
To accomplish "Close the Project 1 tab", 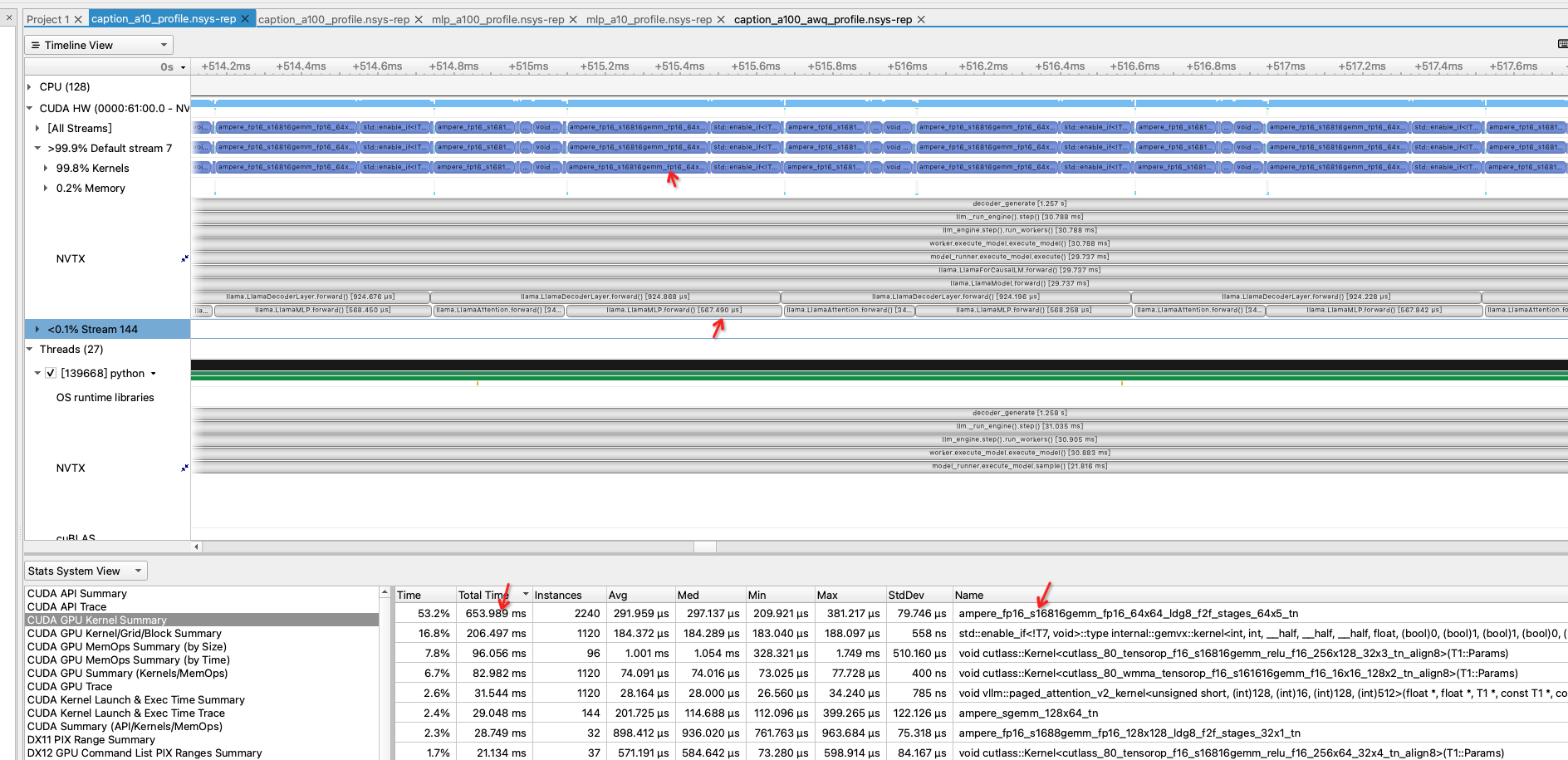I will [78, 19].
